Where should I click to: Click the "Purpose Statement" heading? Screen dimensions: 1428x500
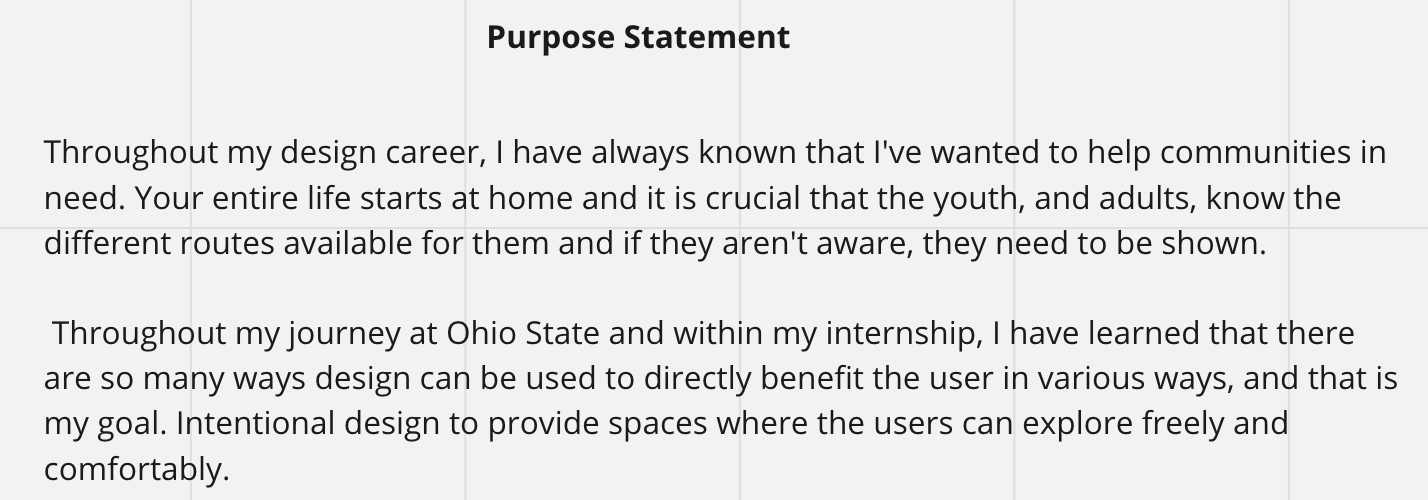click(638, 38)
